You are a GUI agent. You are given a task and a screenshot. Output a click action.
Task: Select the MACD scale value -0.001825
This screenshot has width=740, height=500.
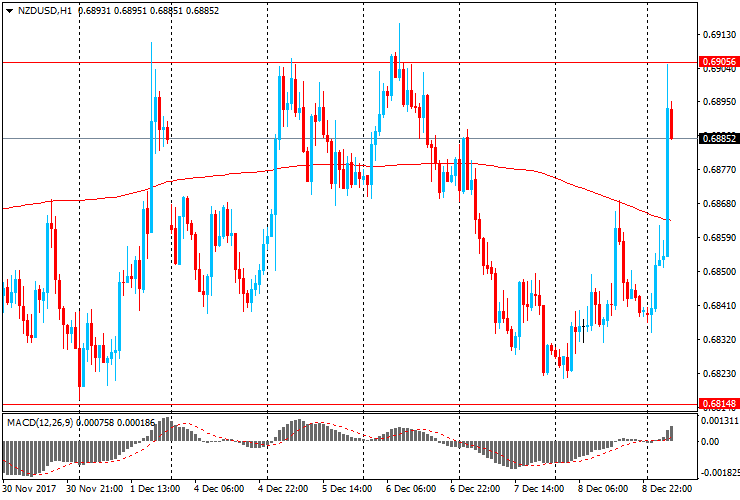click(720, 473)
